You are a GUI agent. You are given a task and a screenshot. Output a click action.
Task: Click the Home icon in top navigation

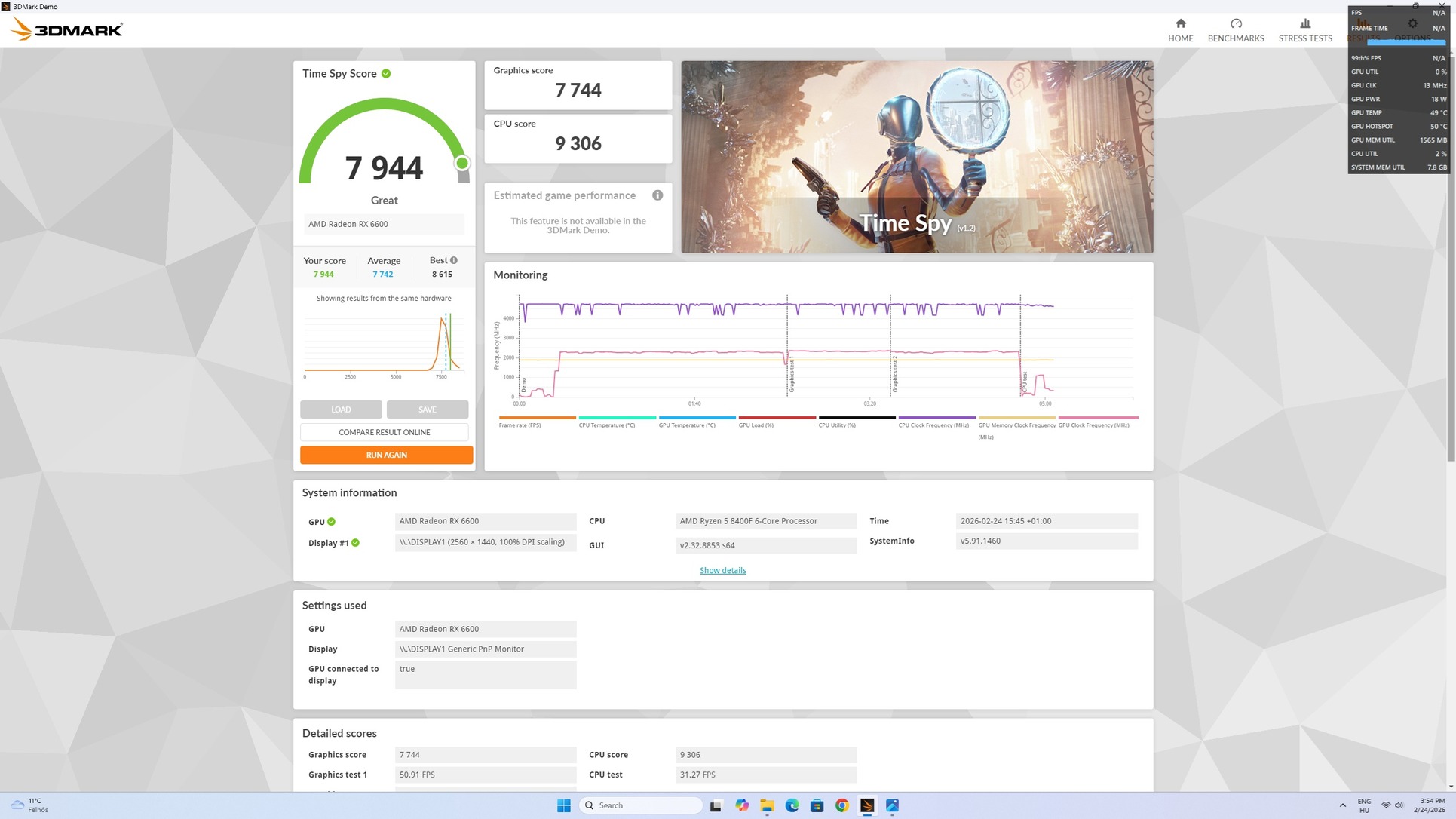coord(1180,24)
